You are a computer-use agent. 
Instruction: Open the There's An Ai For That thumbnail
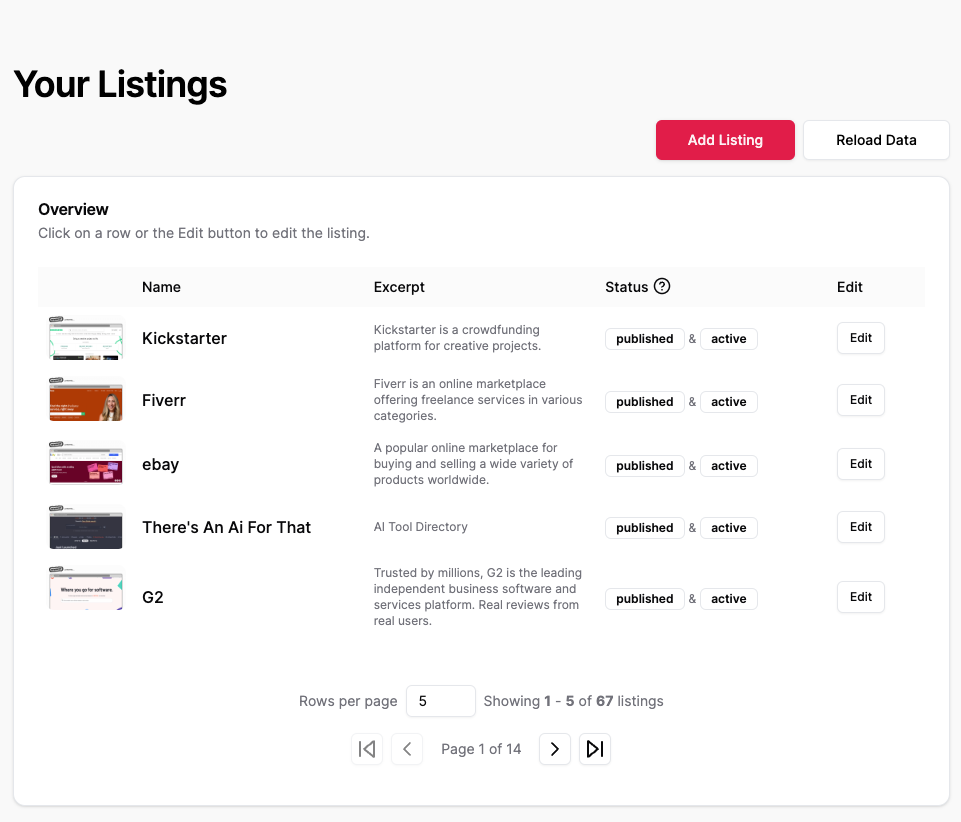pos(86,527)
